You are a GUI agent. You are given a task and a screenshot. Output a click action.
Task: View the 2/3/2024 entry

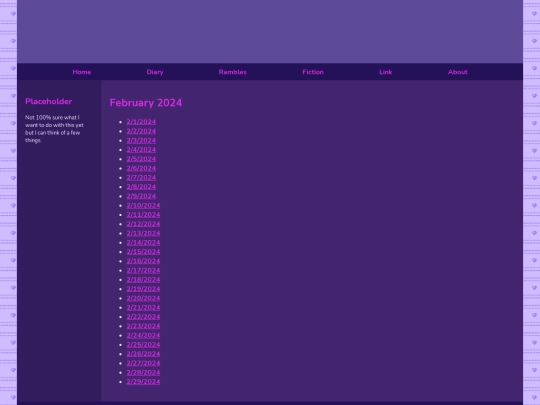[141, 141]
